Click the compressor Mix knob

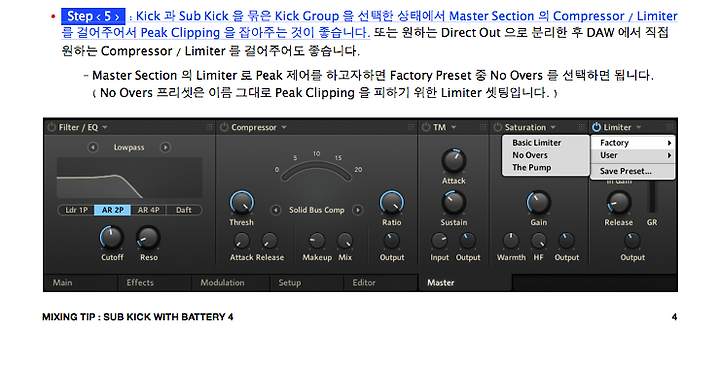[345, 240]
